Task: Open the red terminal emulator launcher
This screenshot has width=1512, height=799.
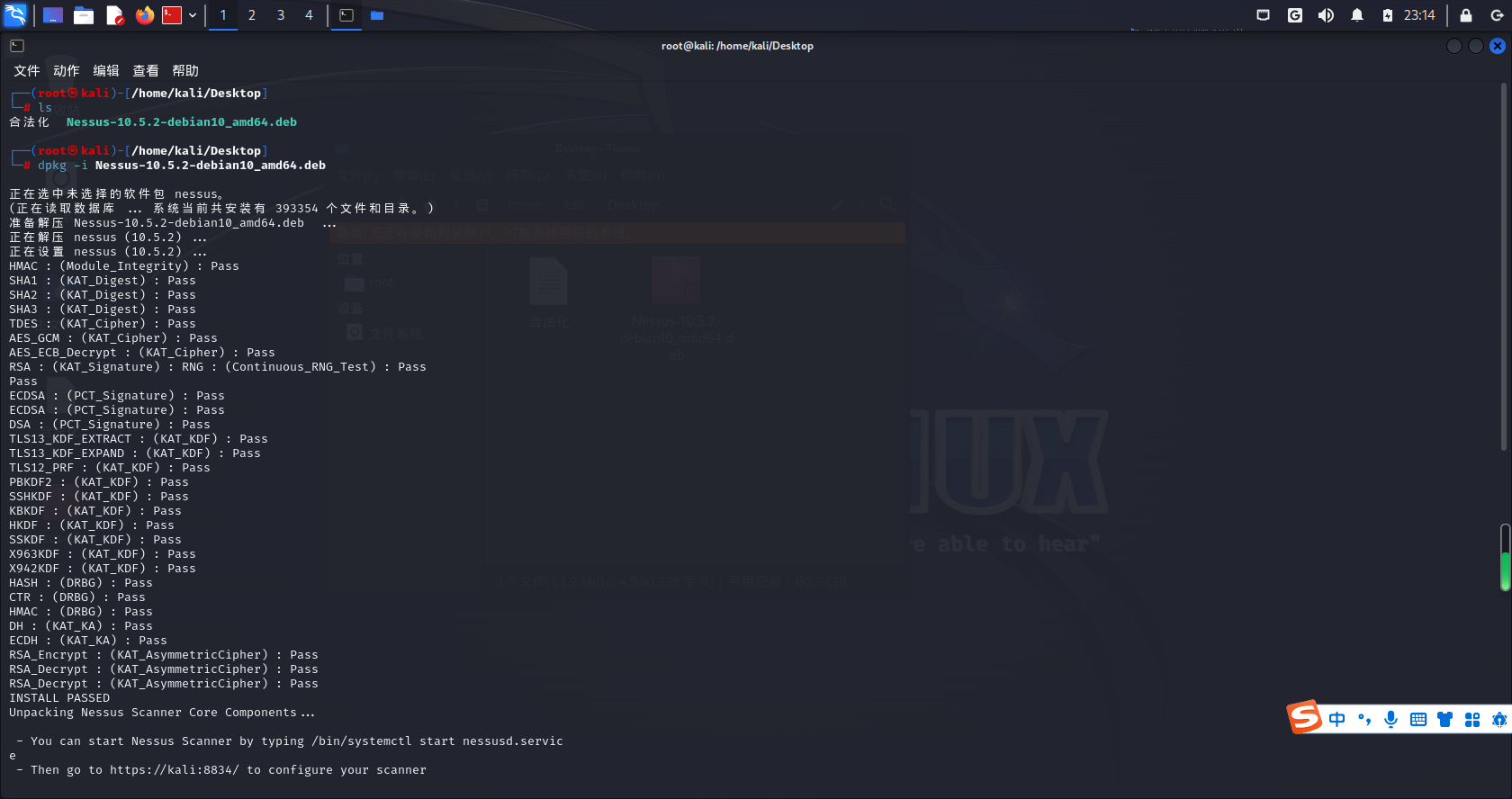Action: click(x=172, y=15)
